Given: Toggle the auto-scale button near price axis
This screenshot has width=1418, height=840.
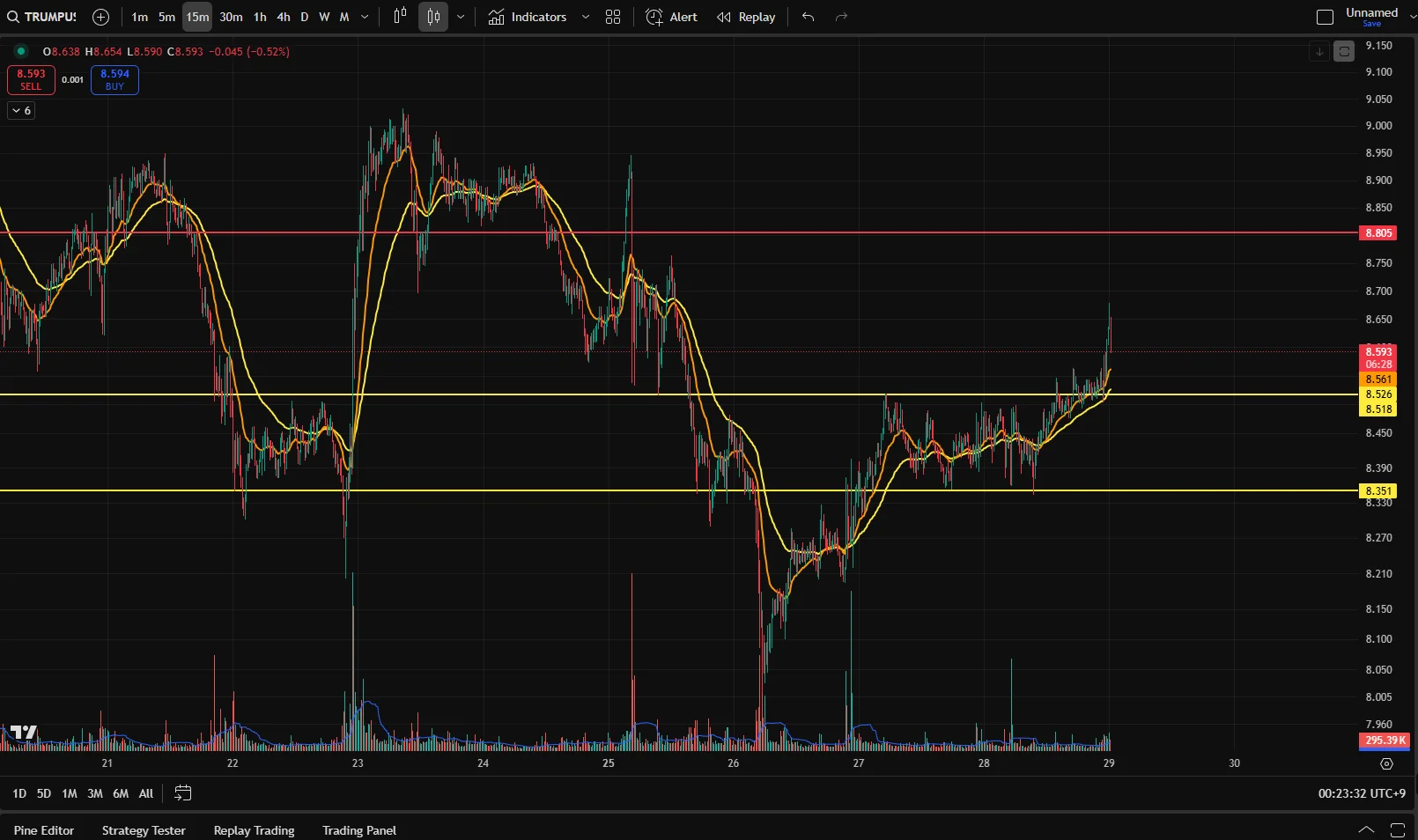Looking at the screenshot, I should coord(1344,52).
